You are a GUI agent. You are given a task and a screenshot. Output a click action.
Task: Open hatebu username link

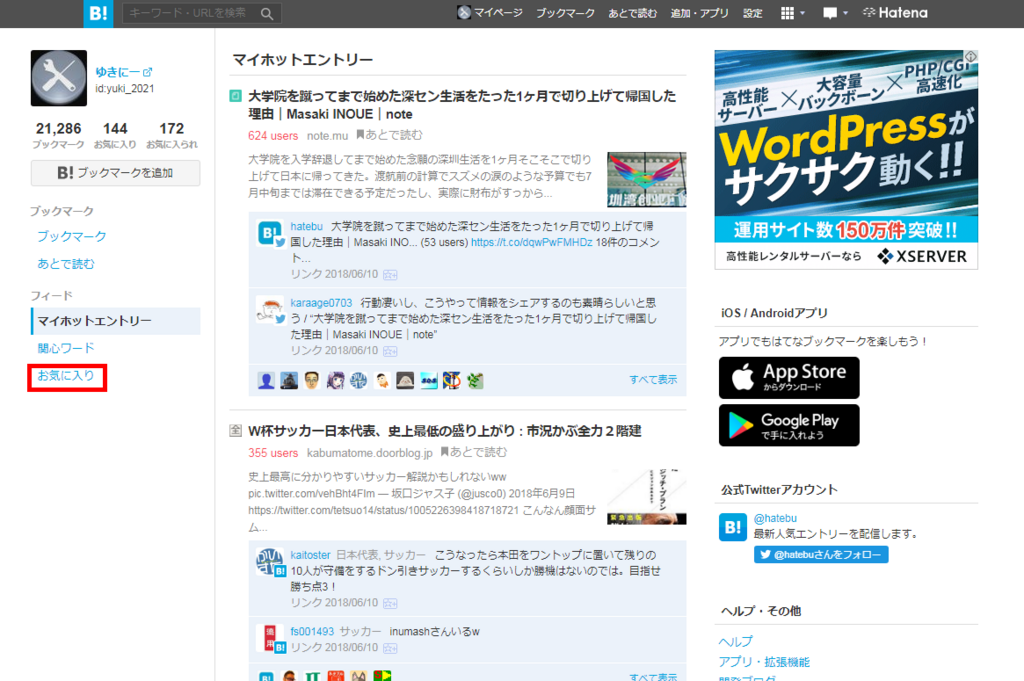tap(306, 227)
